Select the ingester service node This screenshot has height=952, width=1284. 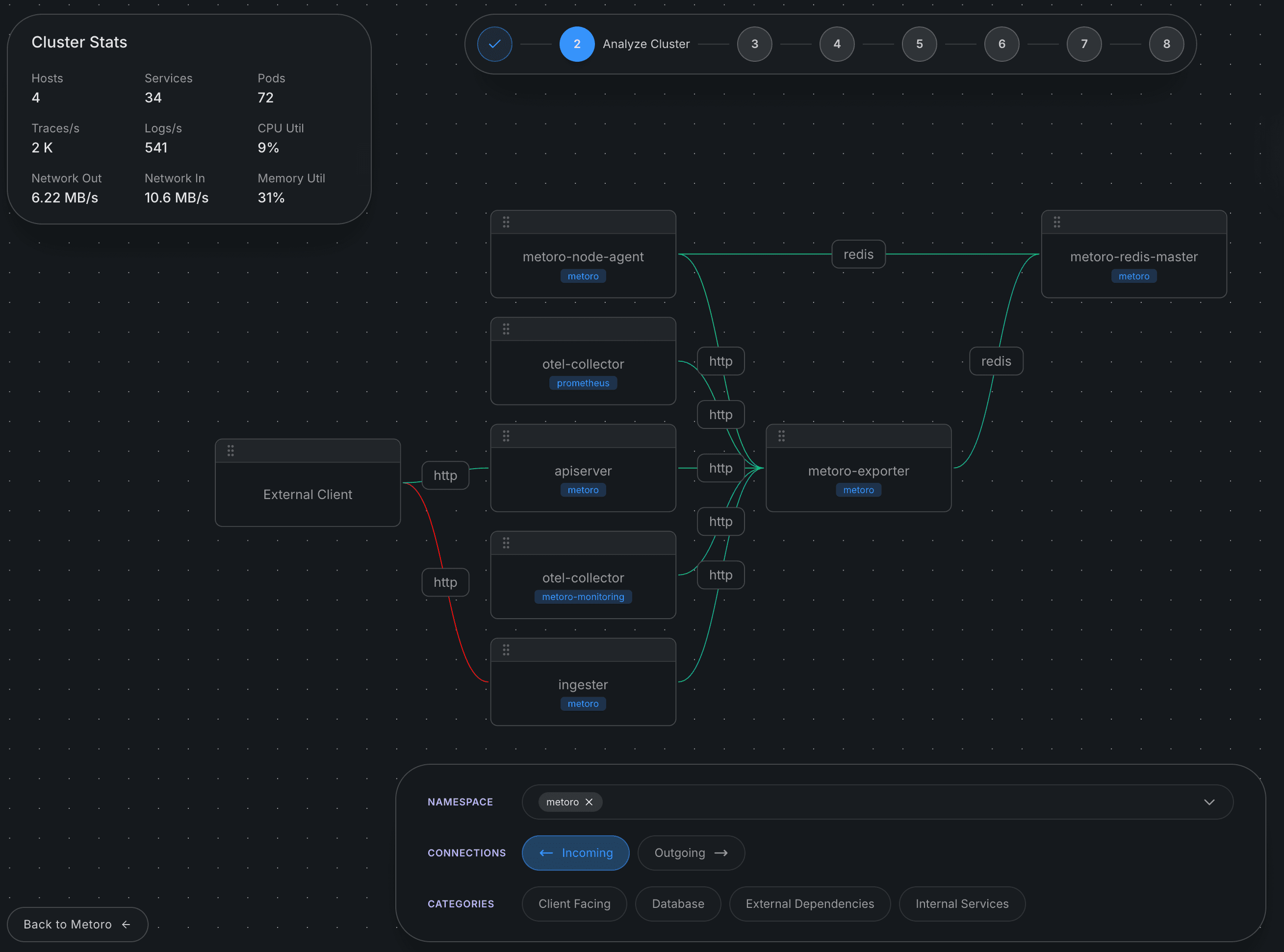tap(583, 685)
